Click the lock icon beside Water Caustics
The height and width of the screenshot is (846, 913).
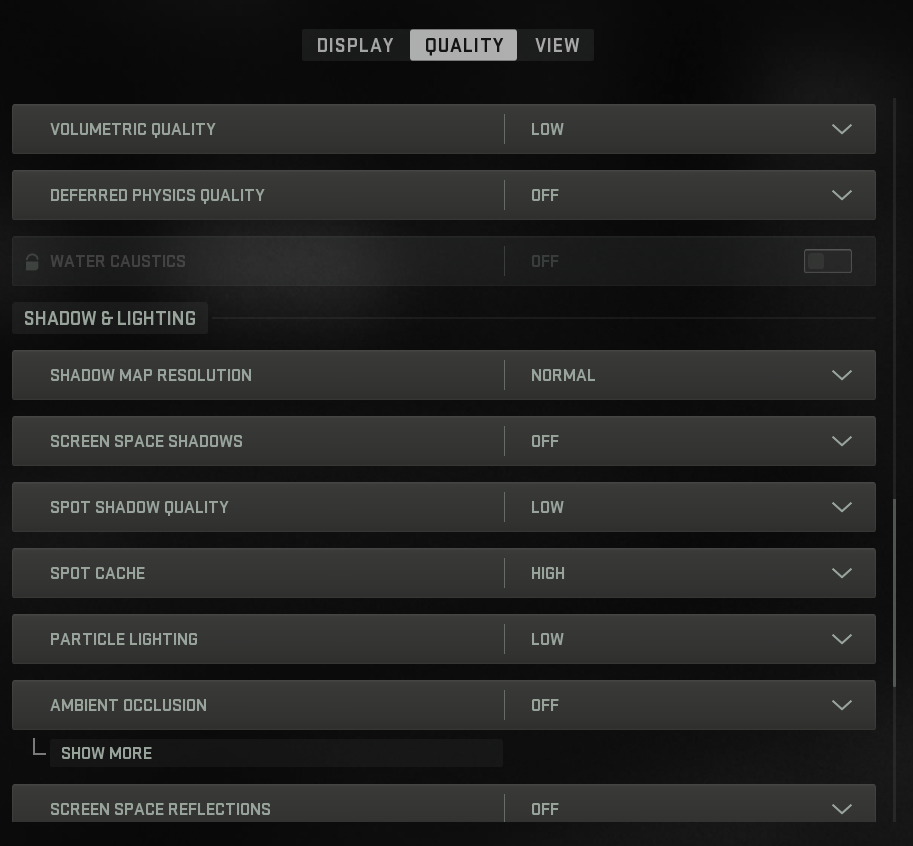click(x=32, y=262)
